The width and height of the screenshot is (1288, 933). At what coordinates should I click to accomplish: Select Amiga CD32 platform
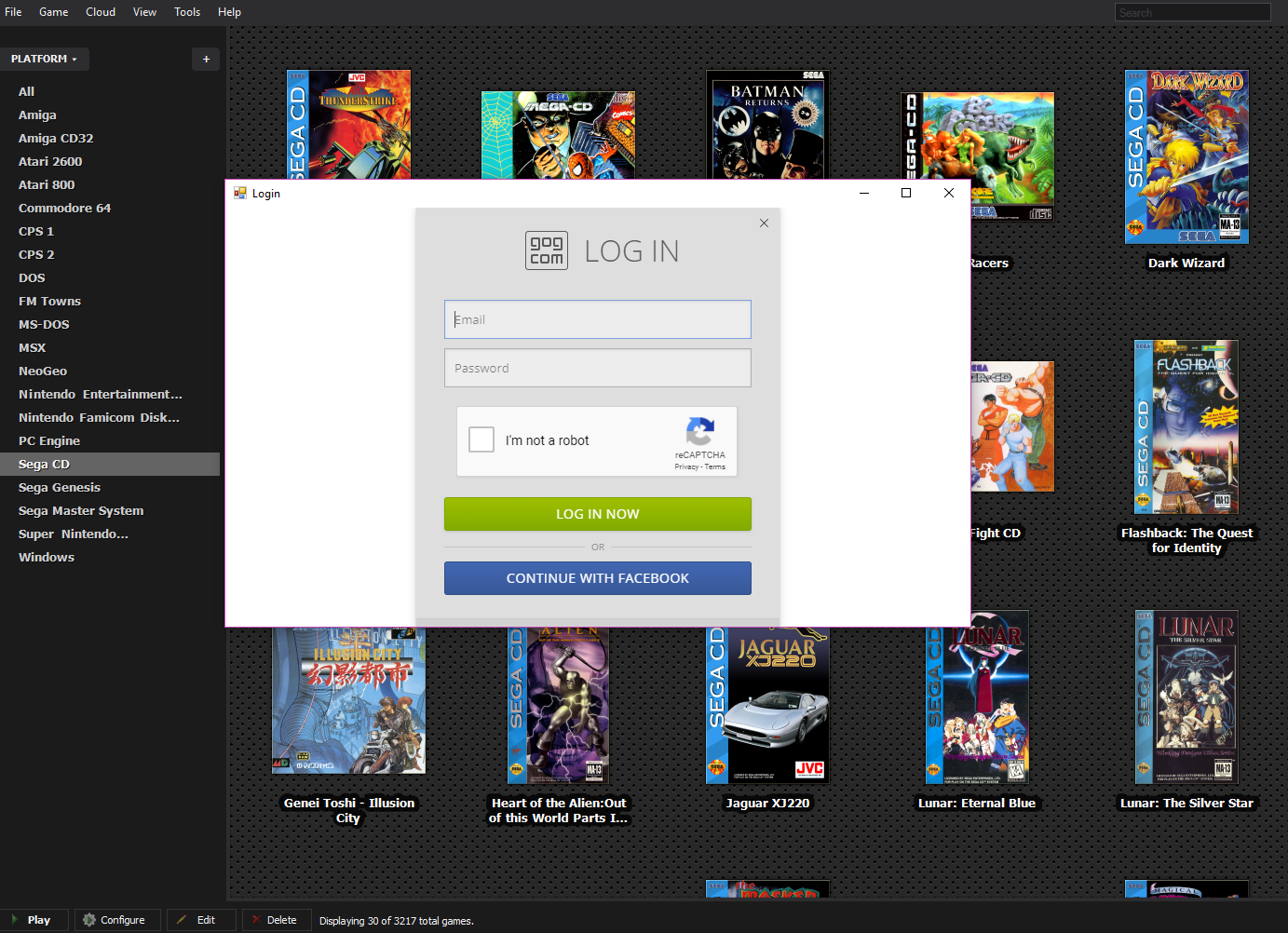coord(110,138)
